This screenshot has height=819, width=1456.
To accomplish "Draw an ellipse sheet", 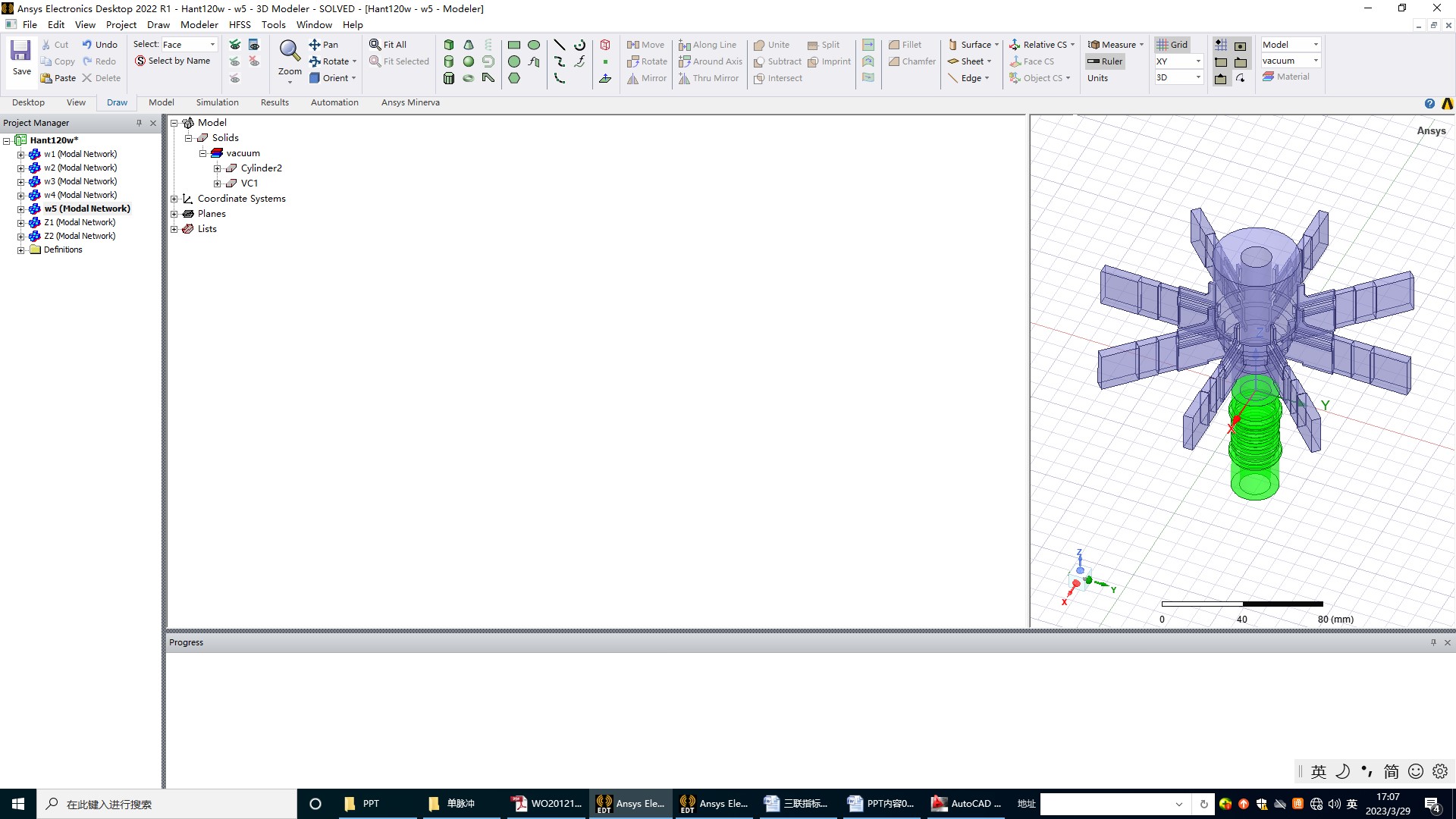I will click(x=534, y=45).
